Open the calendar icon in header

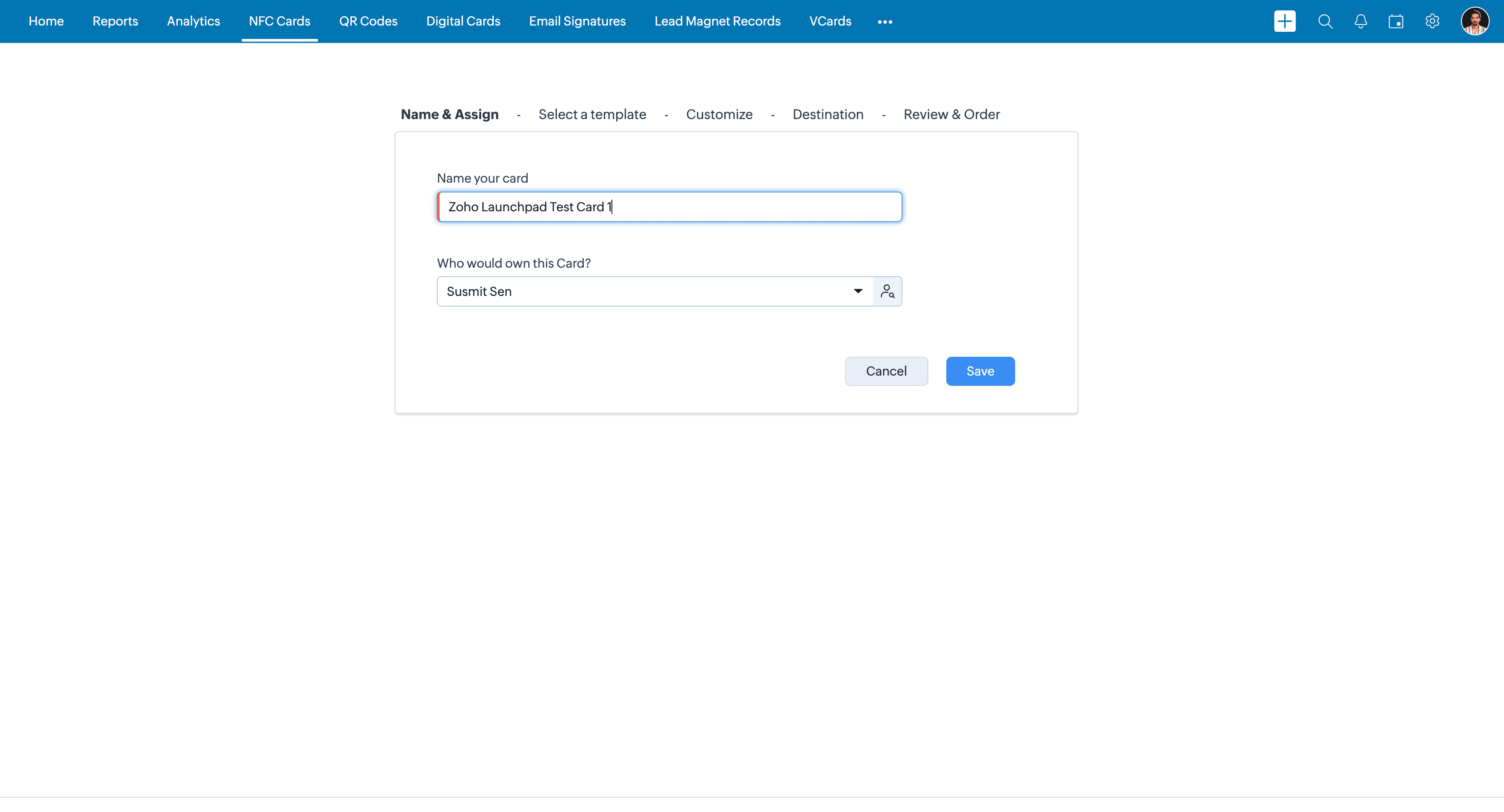1396,21
